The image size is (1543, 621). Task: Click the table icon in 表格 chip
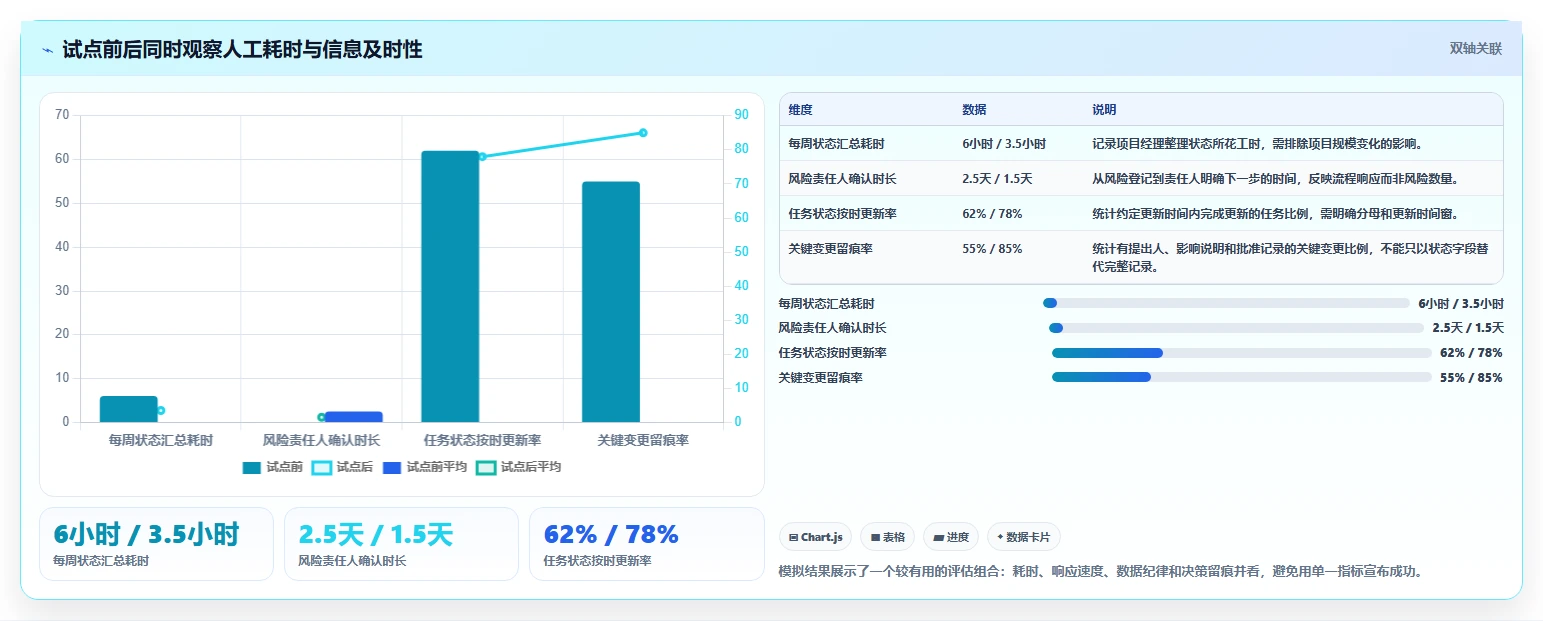(x=875, y=538)
